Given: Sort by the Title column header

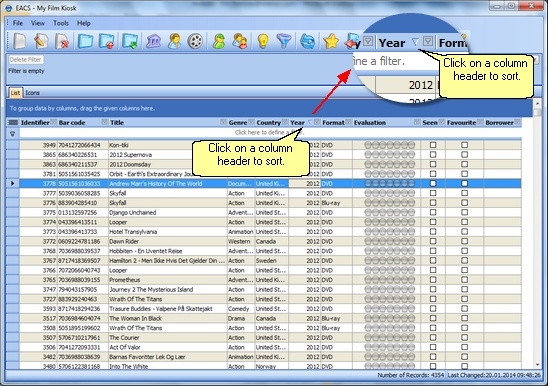Looking at the screenshot, I should [117, 122].
